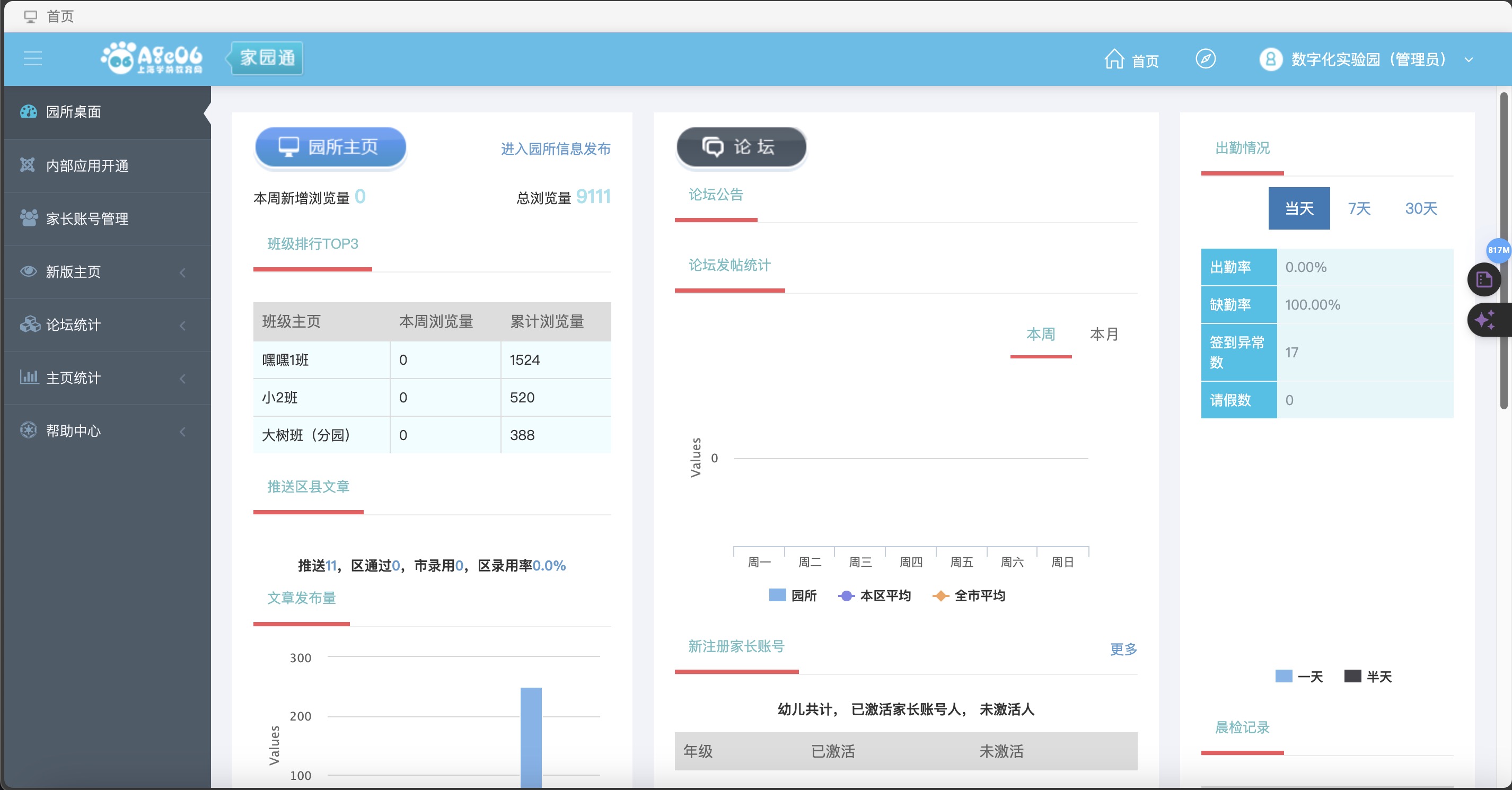The image size is (1512, 790).
Task: Click the 推送区县文章 section heading
Action: [x=308, y=487]
